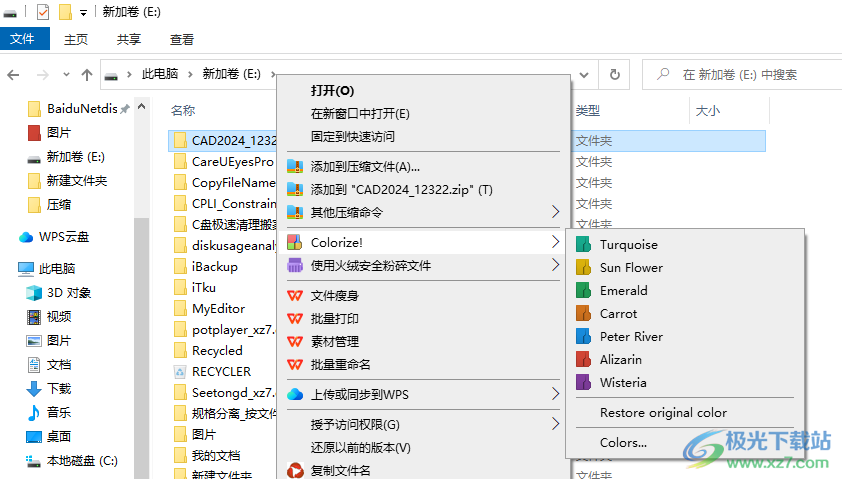The width and height of the screenshot is (842, 479).
Task: Click the Colorize! menu icon
Action: pyautogui.click(x=294, y=242)
